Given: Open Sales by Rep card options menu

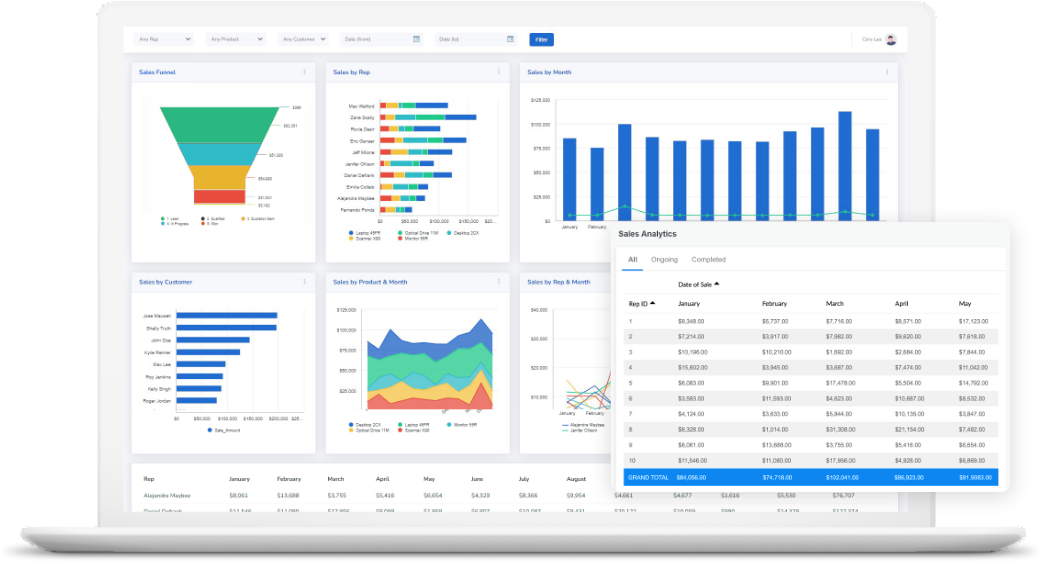Looking at the screenshot, I should [x=499, y=72].
